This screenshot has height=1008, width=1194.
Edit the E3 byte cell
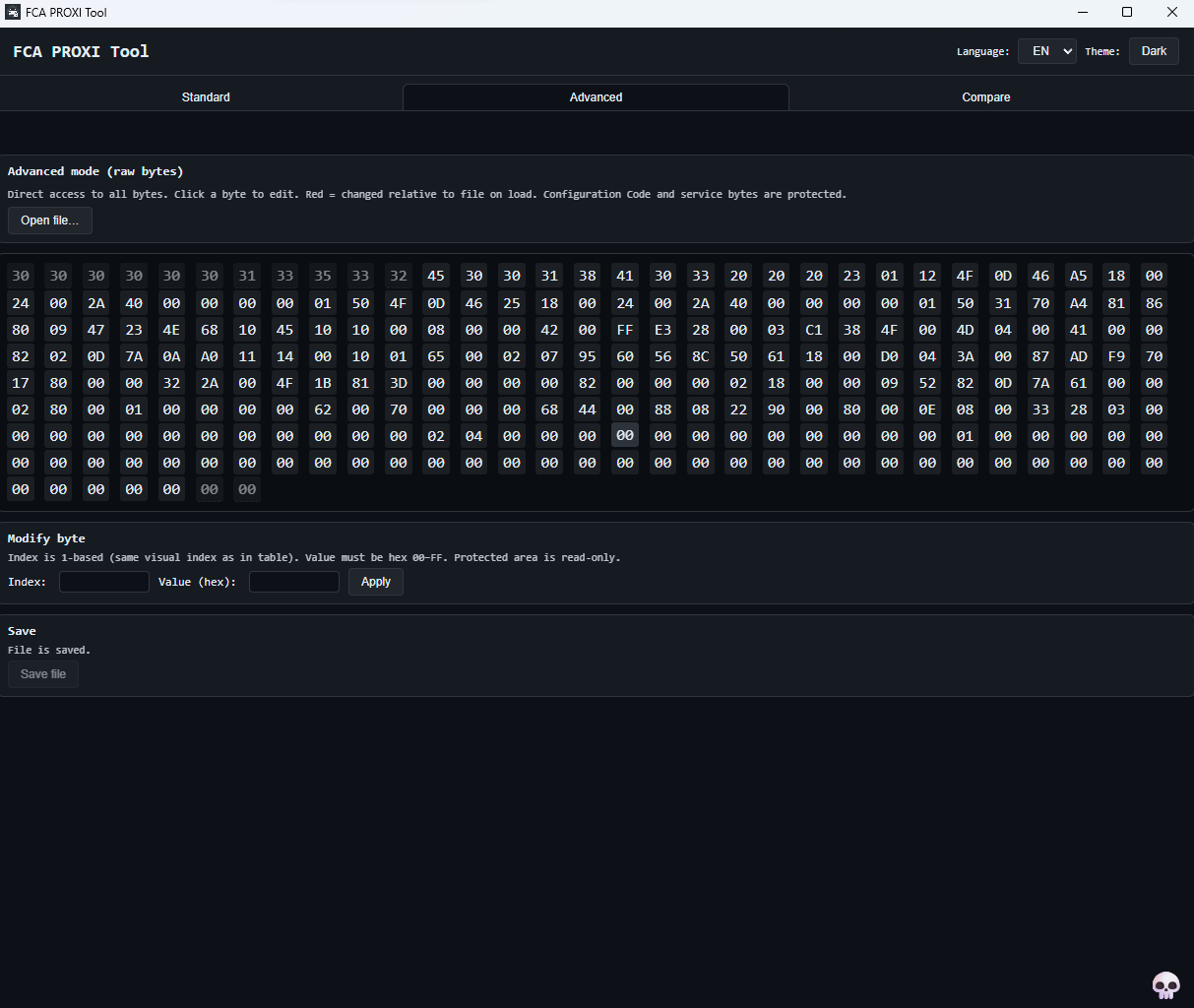point(662,330)
